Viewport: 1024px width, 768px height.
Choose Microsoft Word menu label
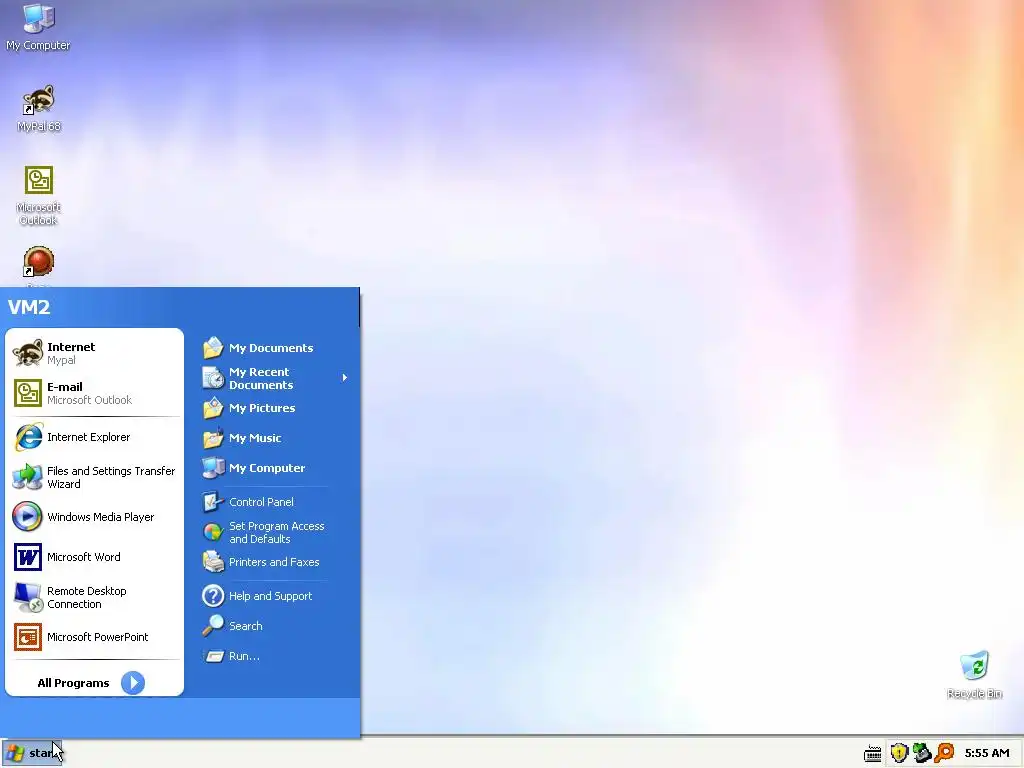[84, 557]
